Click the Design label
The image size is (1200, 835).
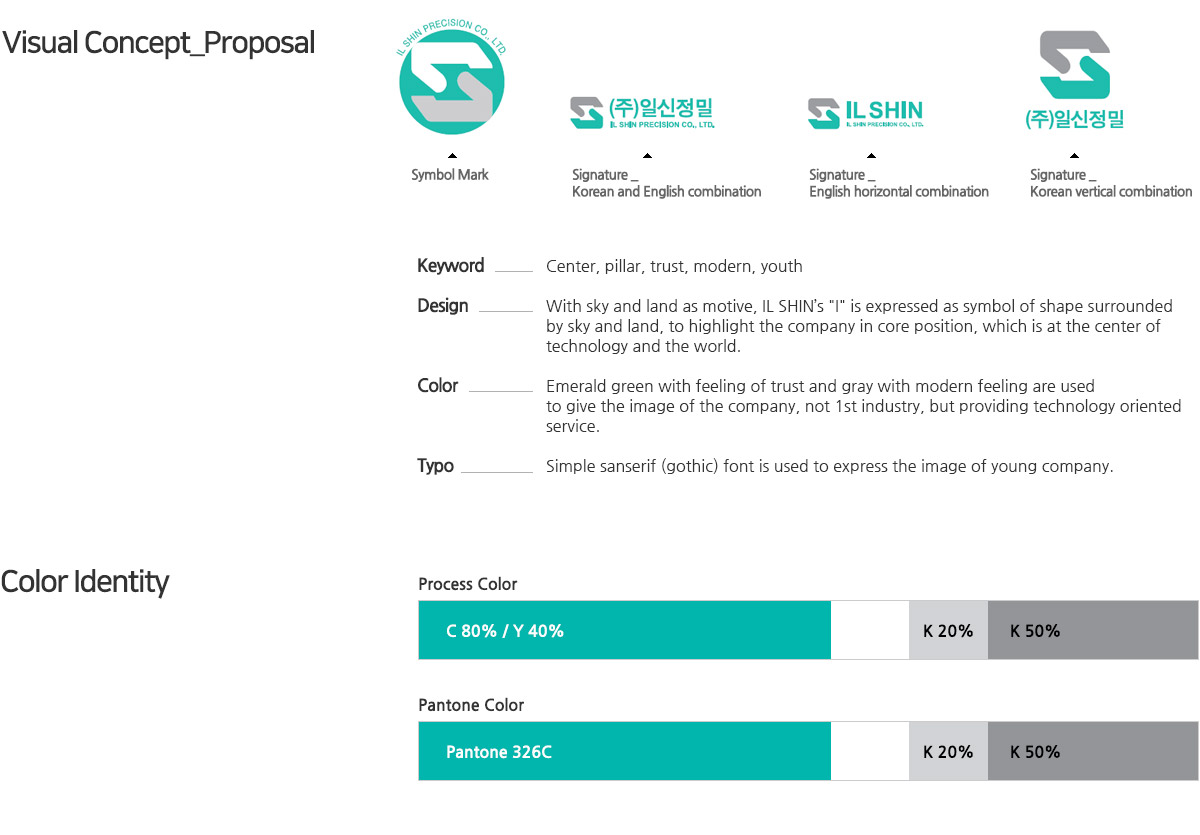pos(443,306)
